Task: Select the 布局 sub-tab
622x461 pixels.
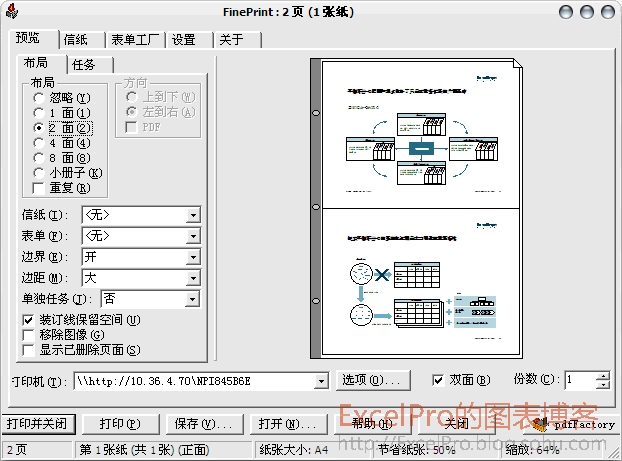Action: coord(42,63)
